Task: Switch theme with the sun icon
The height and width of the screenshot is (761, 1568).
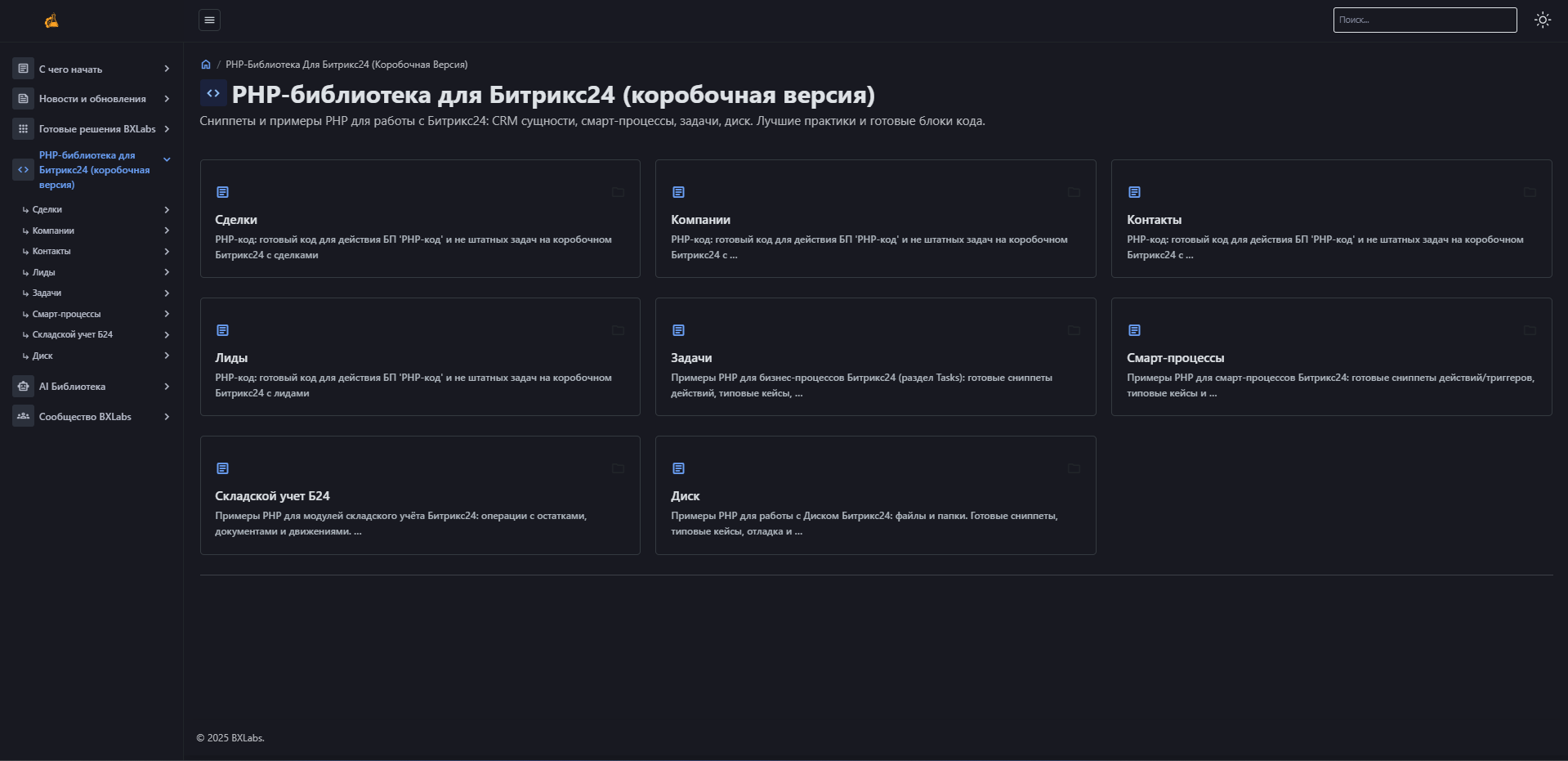Action: pos(1543,20)
